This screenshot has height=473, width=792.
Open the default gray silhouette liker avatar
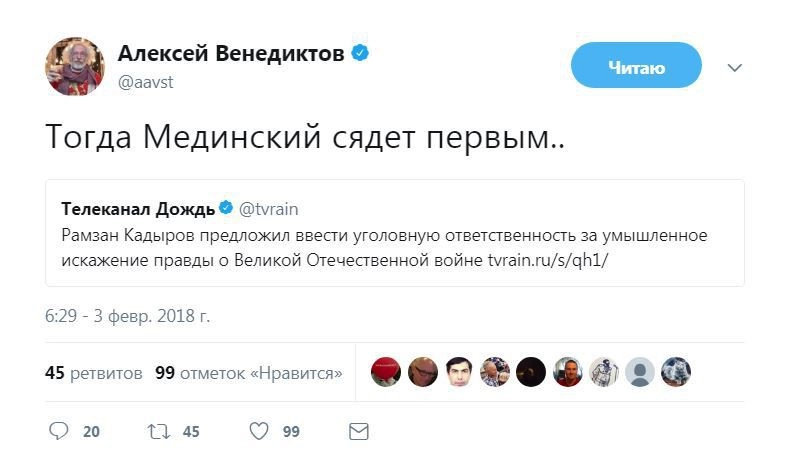point(641,372)
